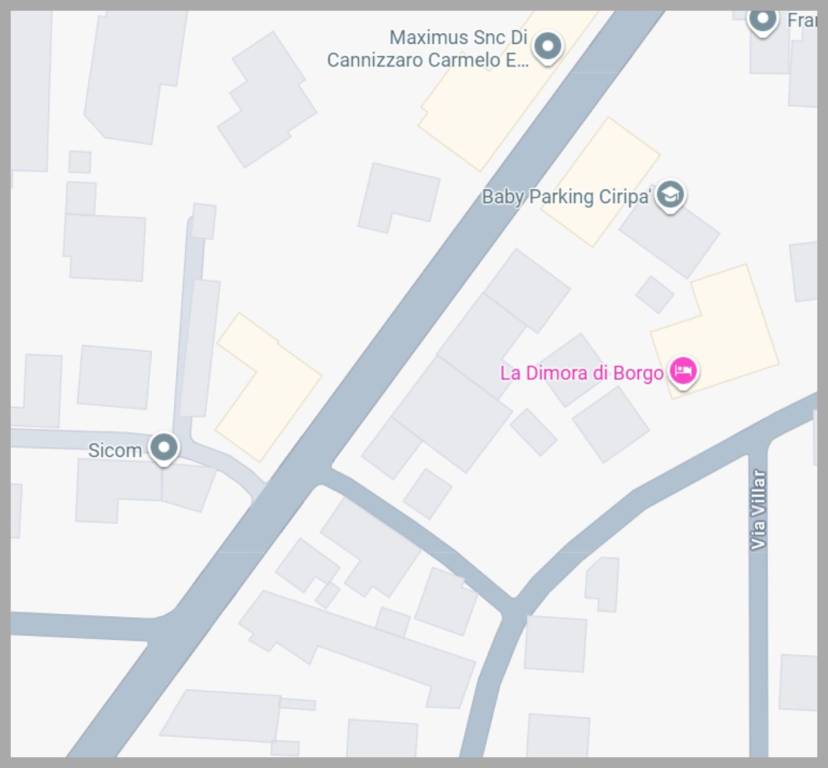Select the small square building below Baby Parking
Image resolution: width=828 pixels, height=768 pixels.
[655, 294]
